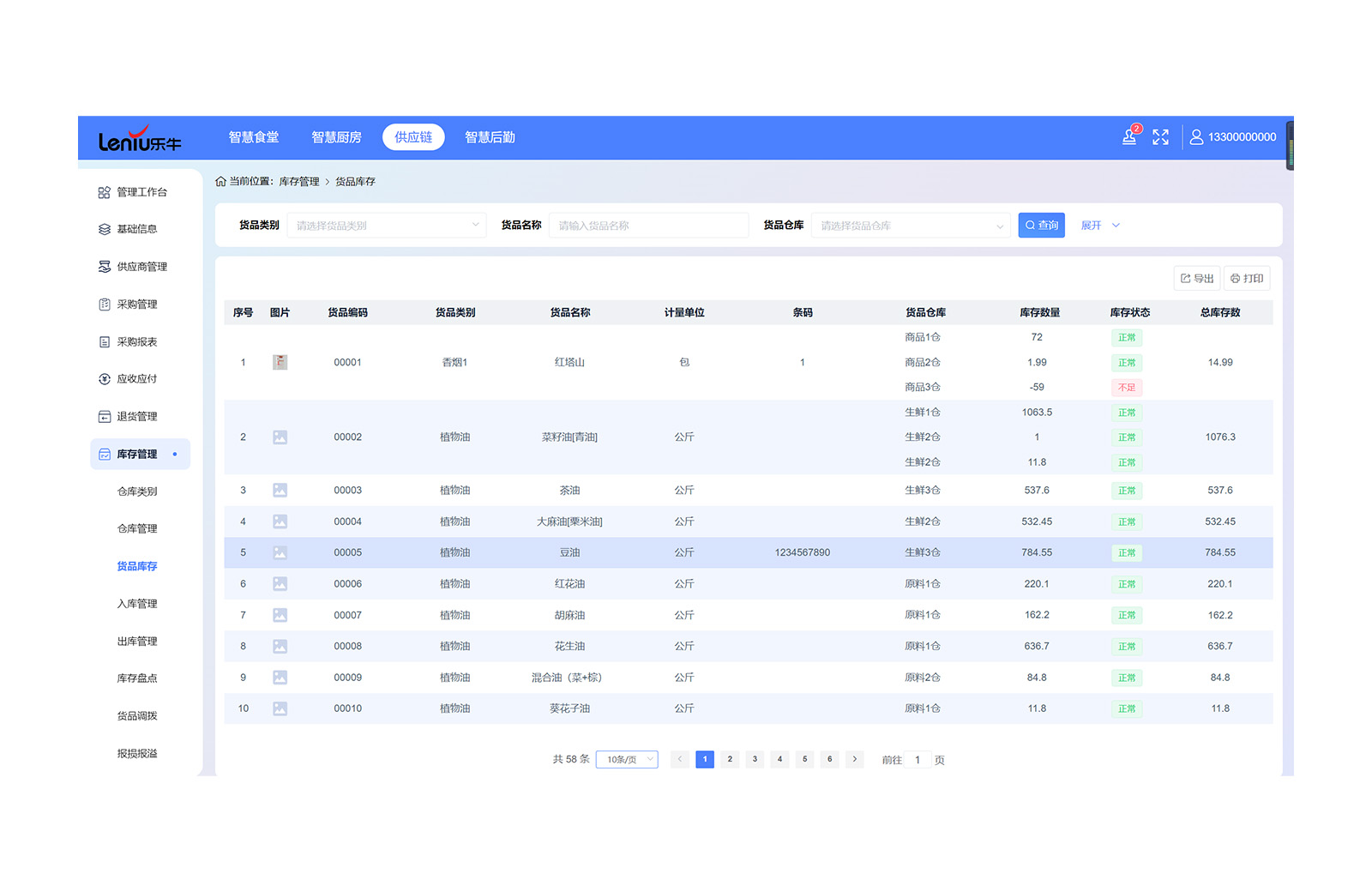
Task: Click barcode 1234567890 cell
Action: tap(803, 552)
